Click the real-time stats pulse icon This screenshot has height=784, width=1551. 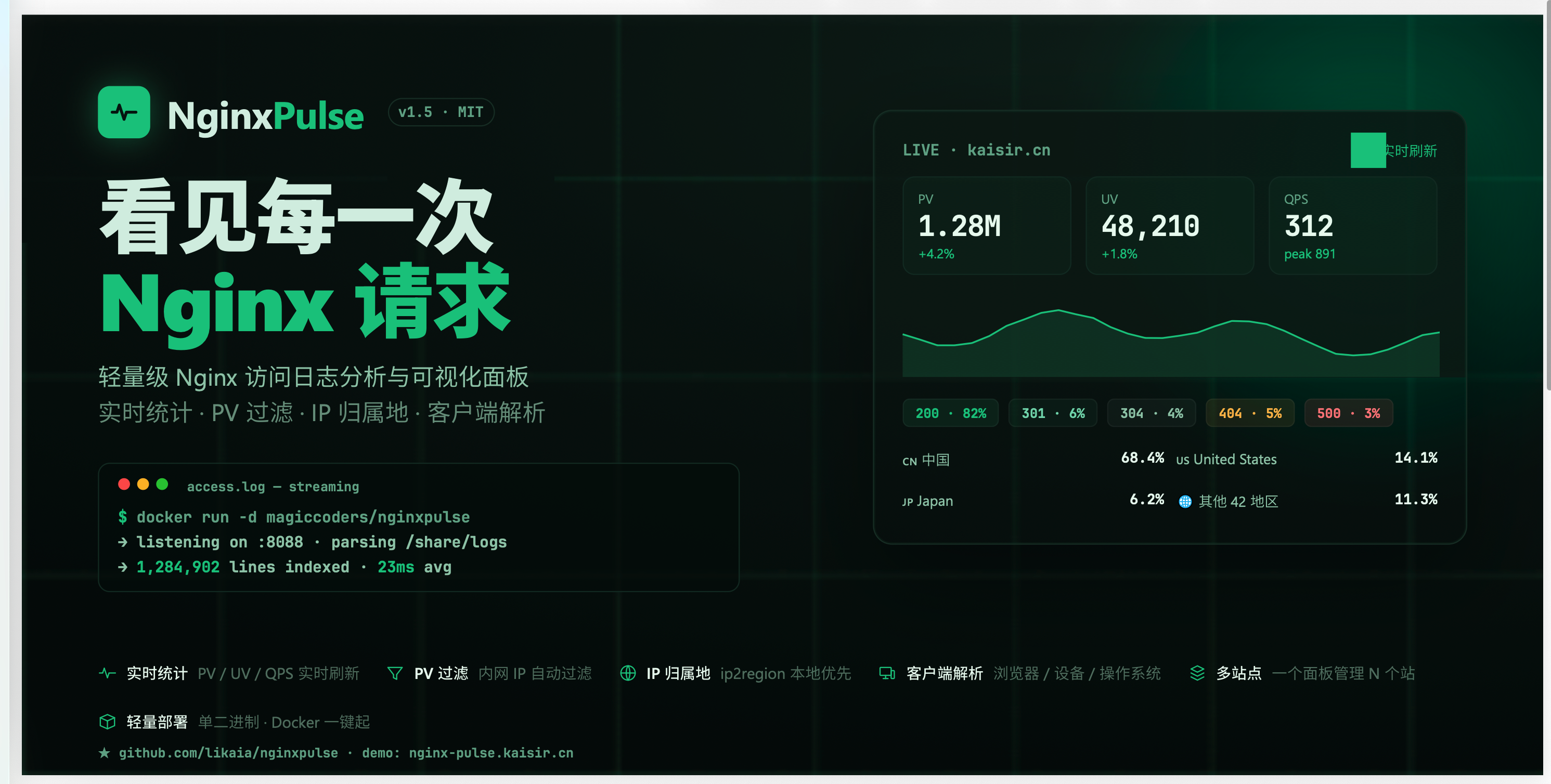click(107, 673)
